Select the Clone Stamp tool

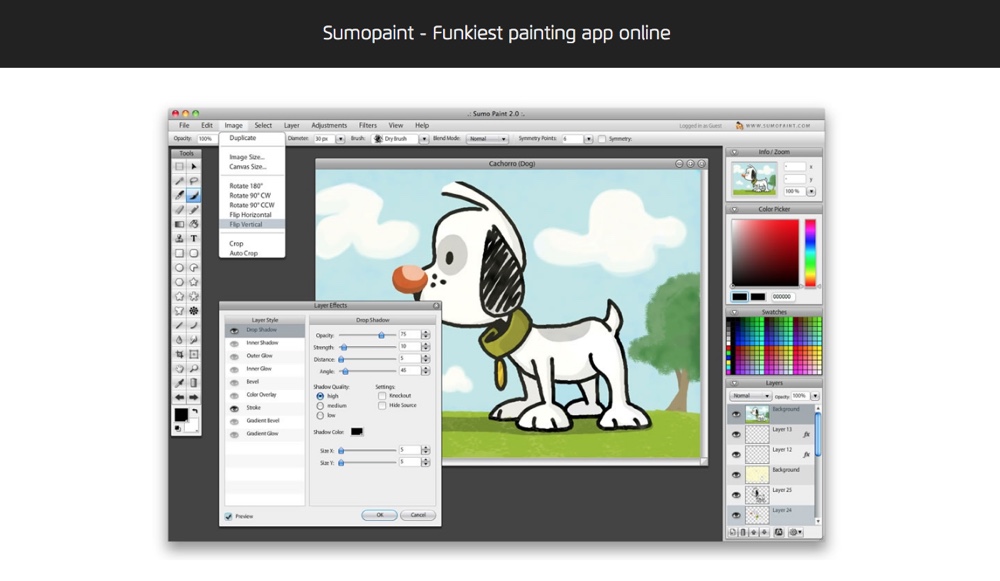pyautogui.click(x=179, y=239)
